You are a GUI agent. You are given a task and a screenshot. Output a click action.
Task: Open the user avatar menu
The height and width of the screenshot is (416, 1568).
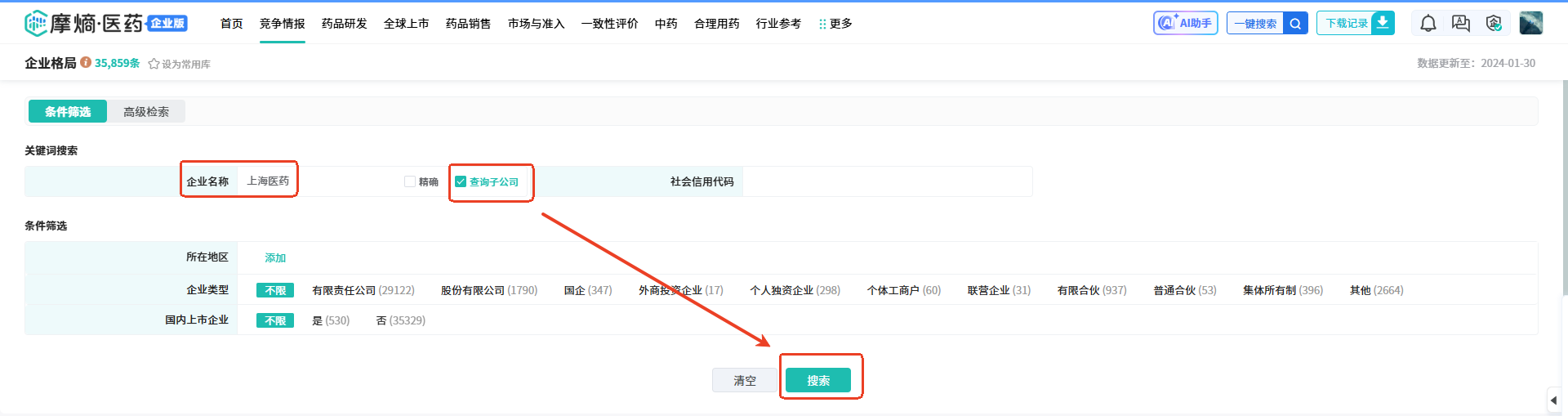(1530, 23)
